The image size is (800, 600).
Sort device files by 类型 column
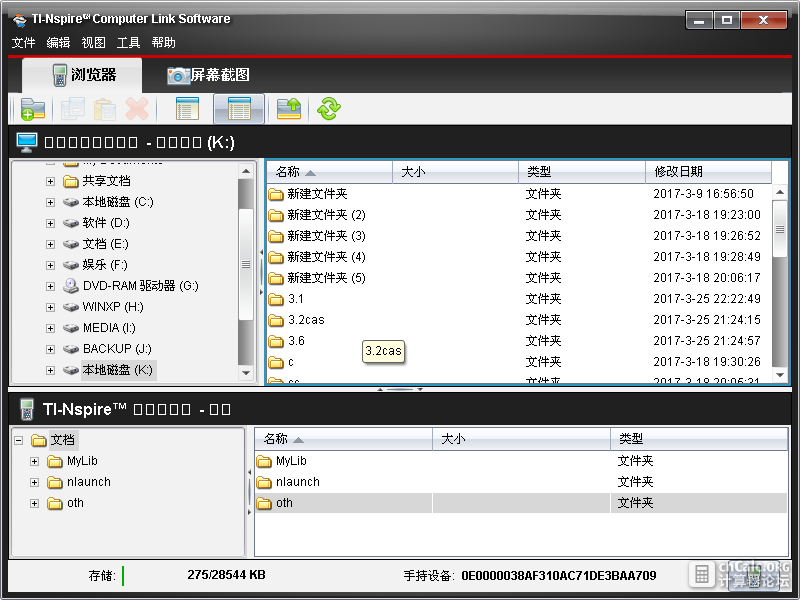699,439
